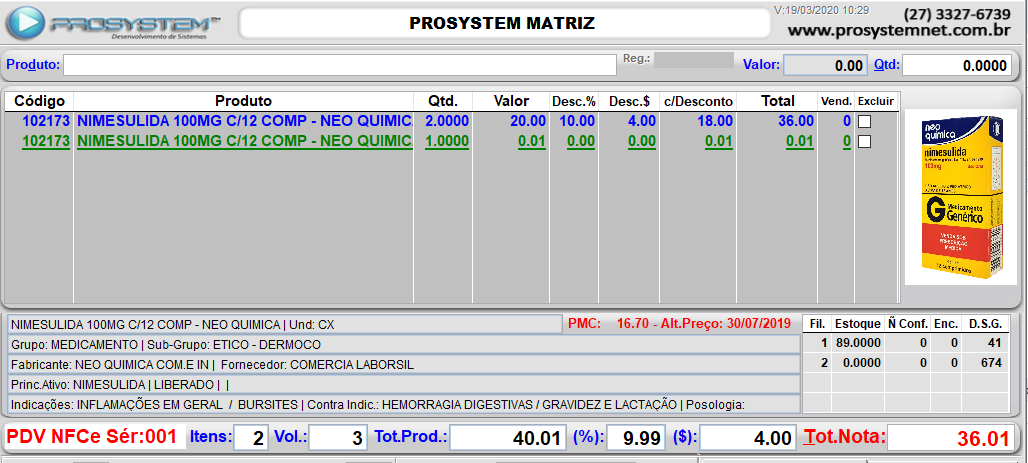
Task: Click the Tot.Nota field showing 36.01
Action: (x=949, y=437)
